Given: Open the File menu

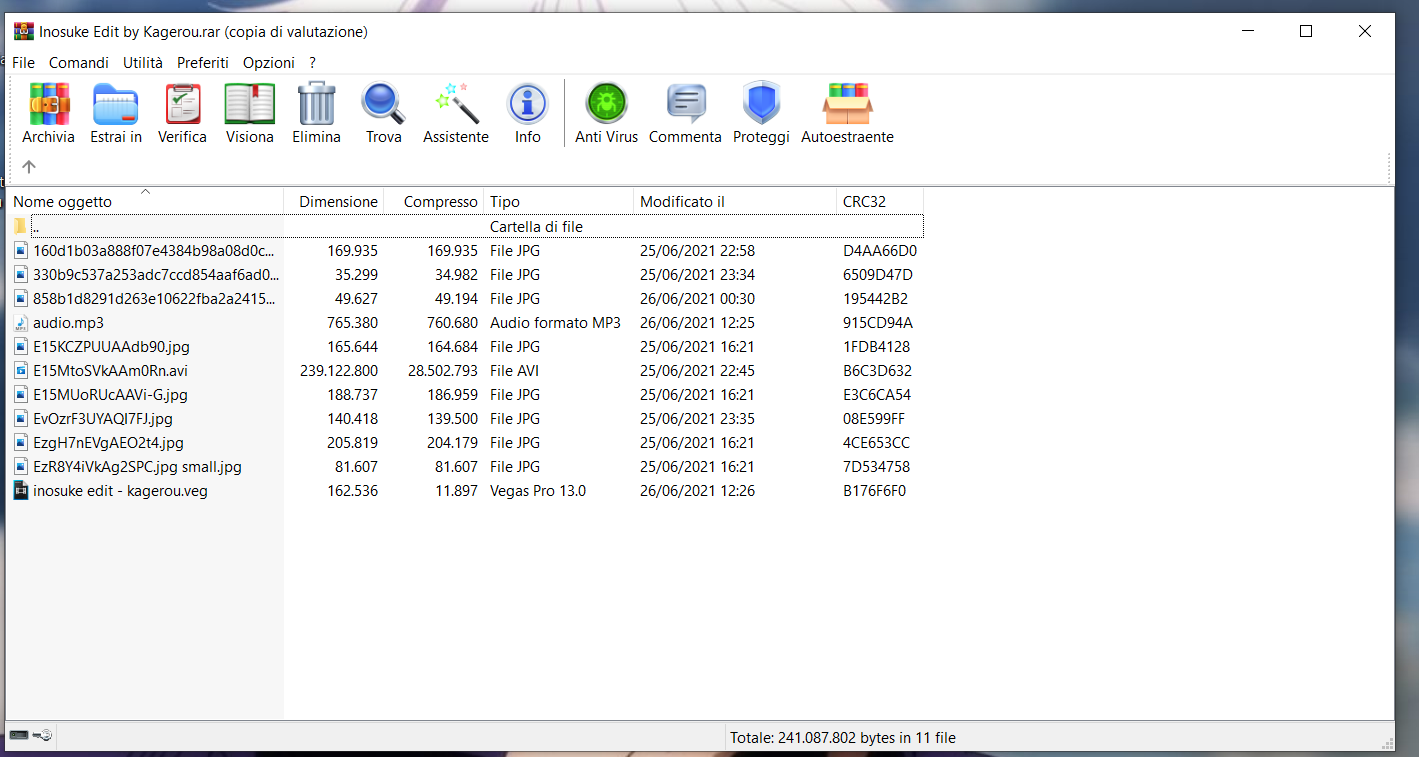Looking at the screenshot, I should pyautogui.click(x=23, y=62).
